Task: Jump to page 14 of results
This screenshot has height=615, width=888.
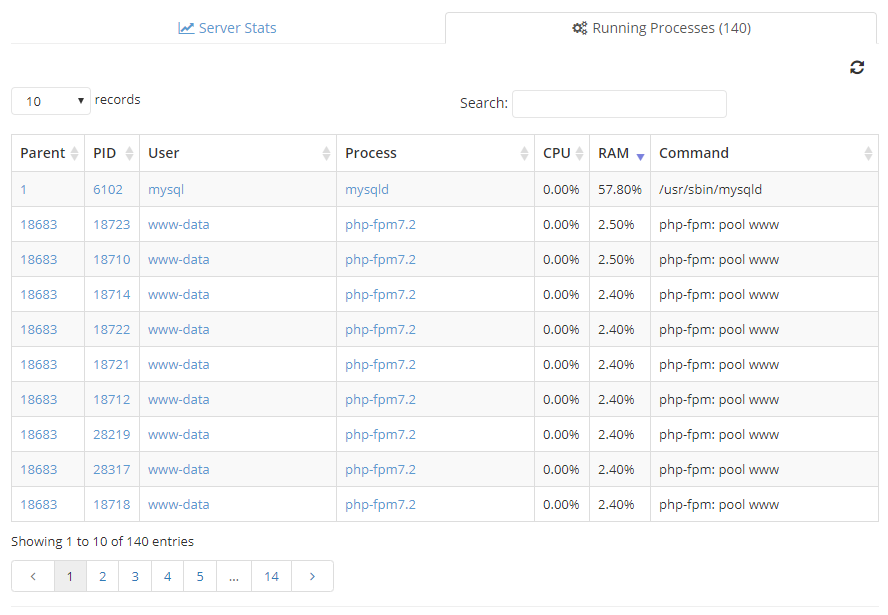Action: click(x=271, y=576)
